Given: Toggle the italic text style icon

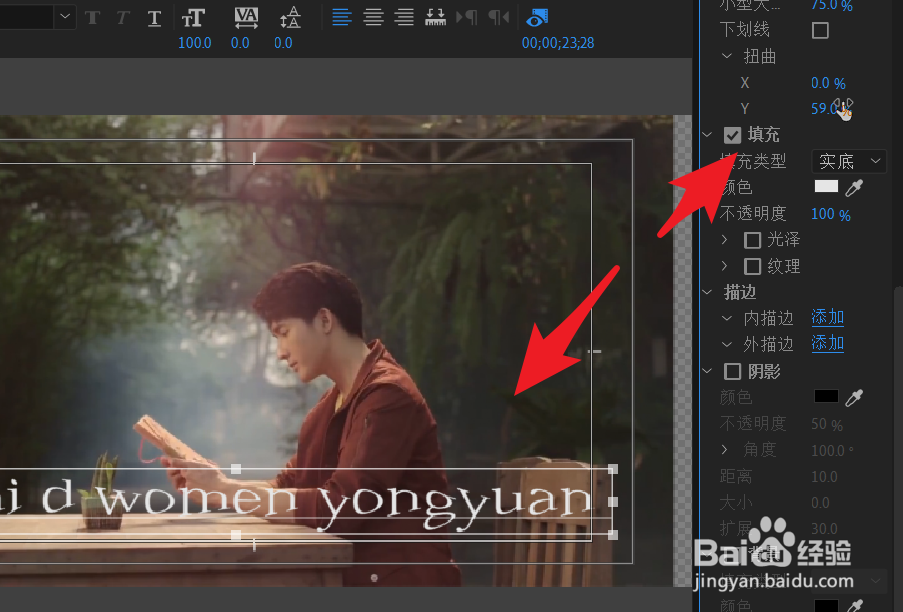Looking at the screenshot, I should tap(122, 18).
